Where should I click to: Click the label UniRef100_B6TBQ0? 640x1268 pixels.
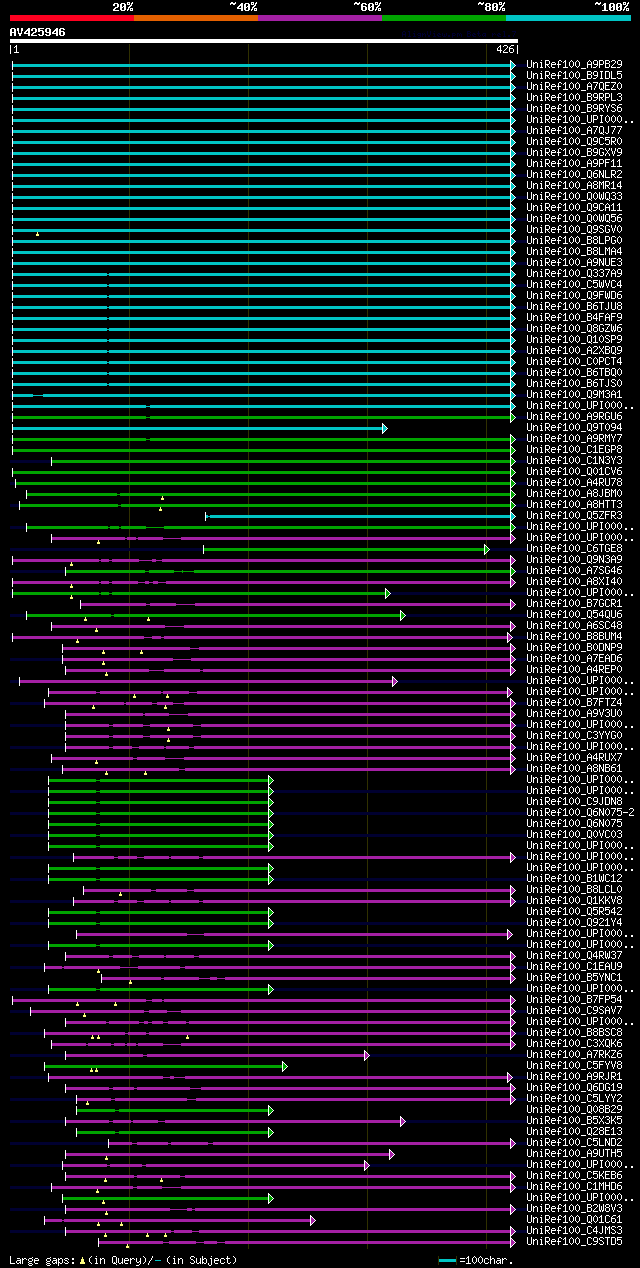tap(574, 373)
